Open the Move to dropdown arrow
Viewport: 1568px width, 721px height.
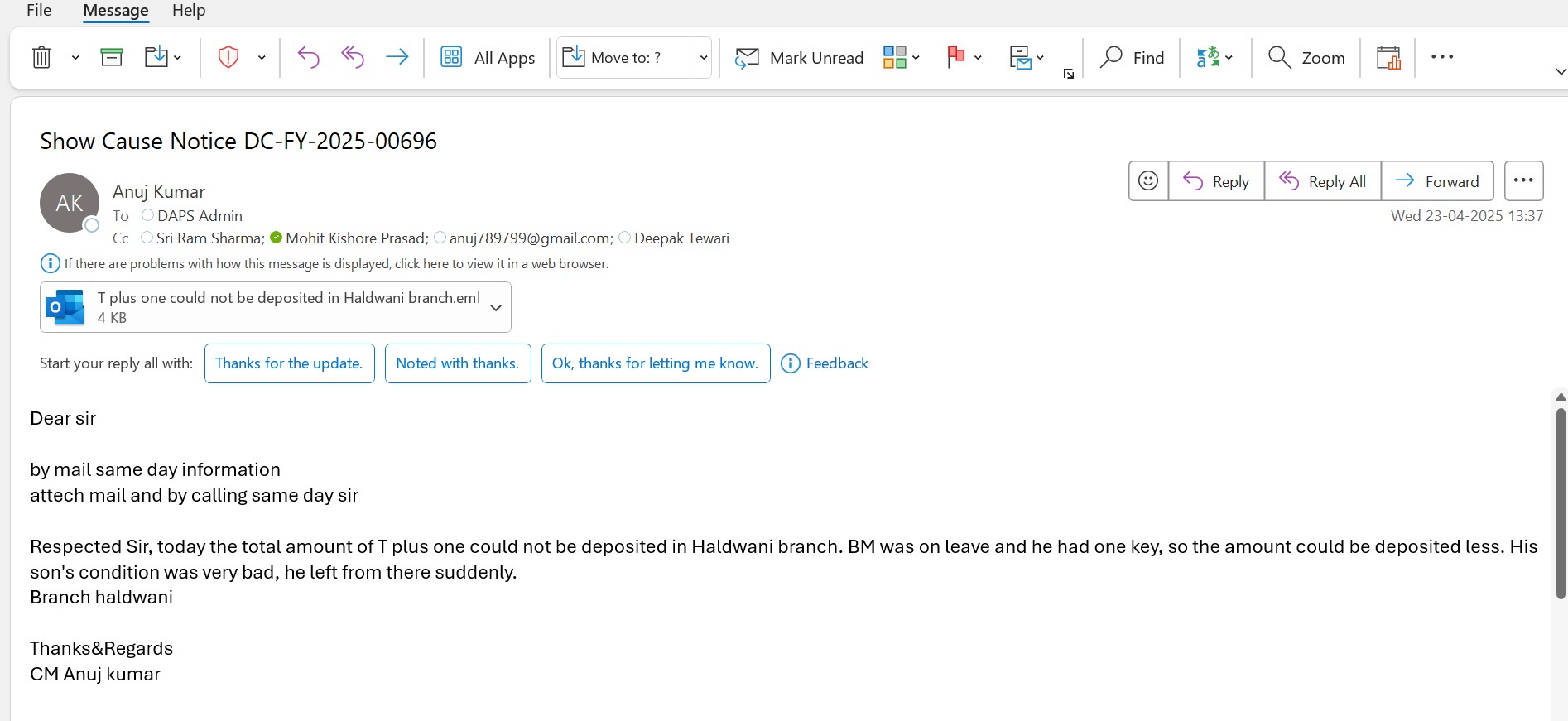click(704, 58)
